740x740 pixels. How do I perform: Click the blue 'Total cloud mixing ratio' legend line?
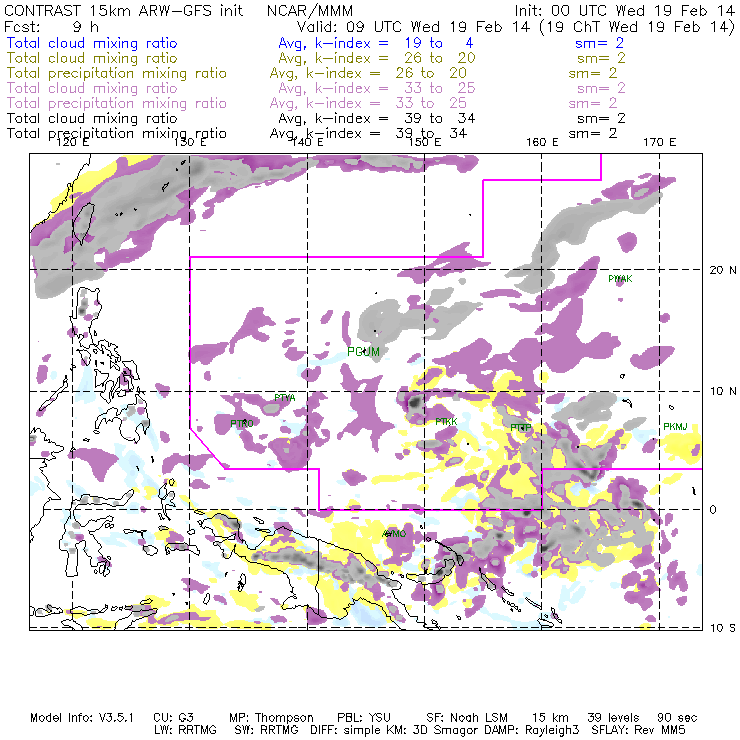tap(92, 43)
